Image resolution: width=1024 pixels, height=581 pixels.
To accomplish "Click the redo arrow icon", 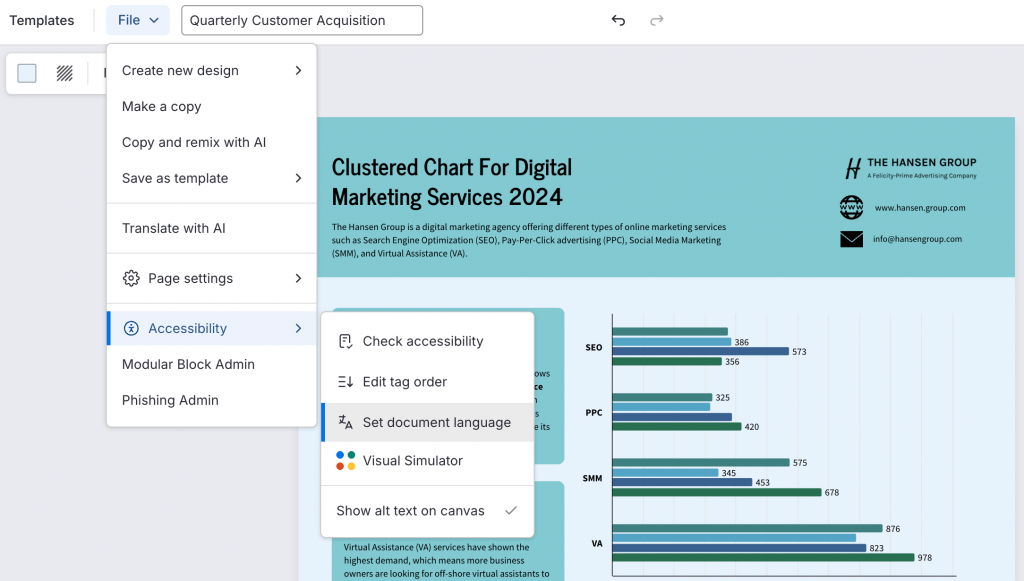I will 656,20.
